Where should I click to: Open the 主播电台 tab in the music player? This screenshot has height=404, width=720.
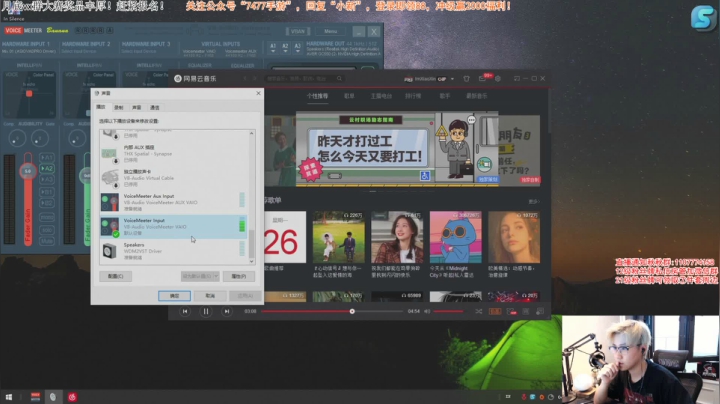tap(381, 96)
